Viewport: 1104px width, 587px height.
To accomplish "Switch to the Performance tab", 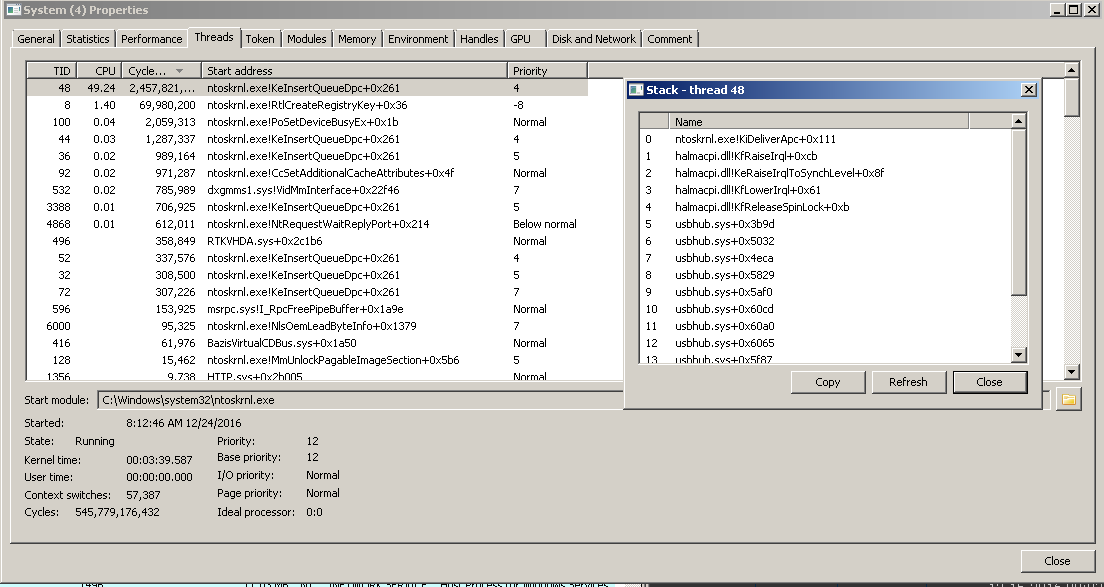I will (151, 39).
